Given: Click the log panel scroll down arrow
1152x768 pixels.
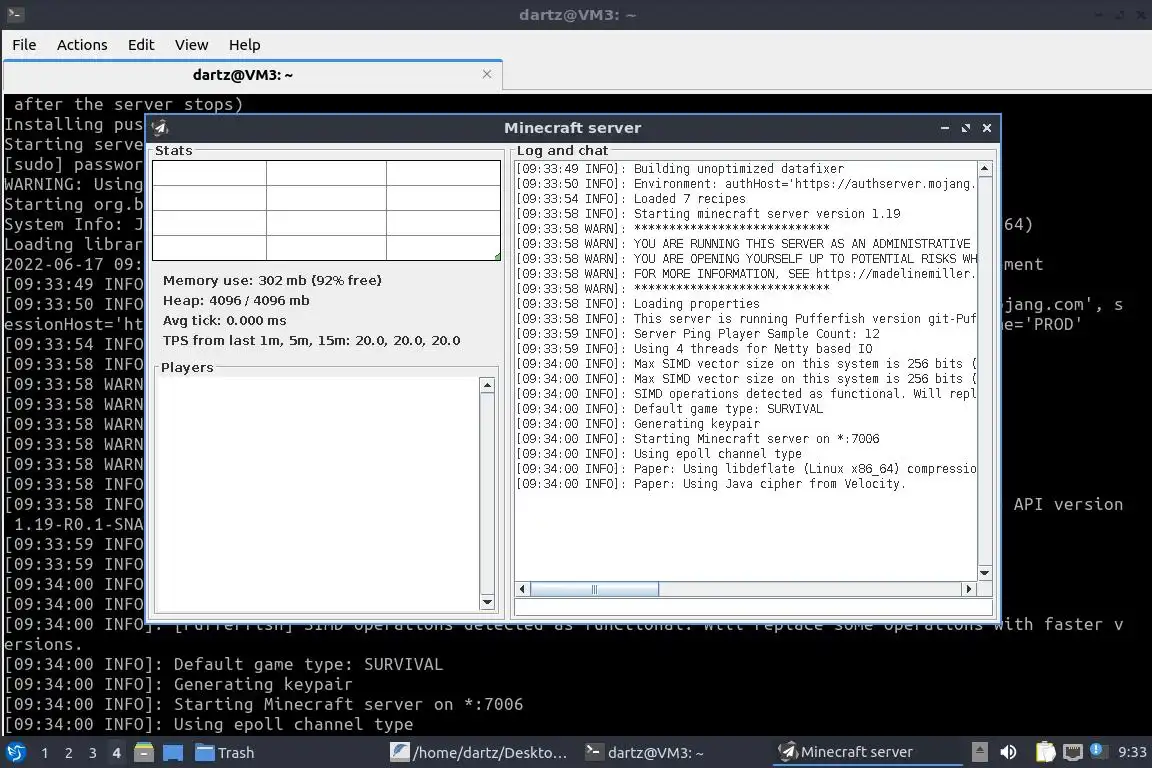Looking at the screenshot, I should (x=984, y=573).
